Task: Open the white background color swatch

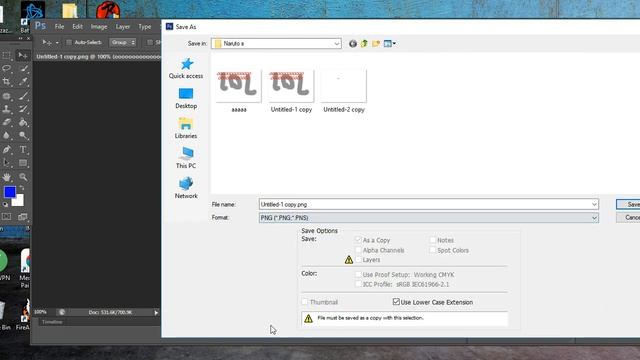Action: click(x=18, y=201)
